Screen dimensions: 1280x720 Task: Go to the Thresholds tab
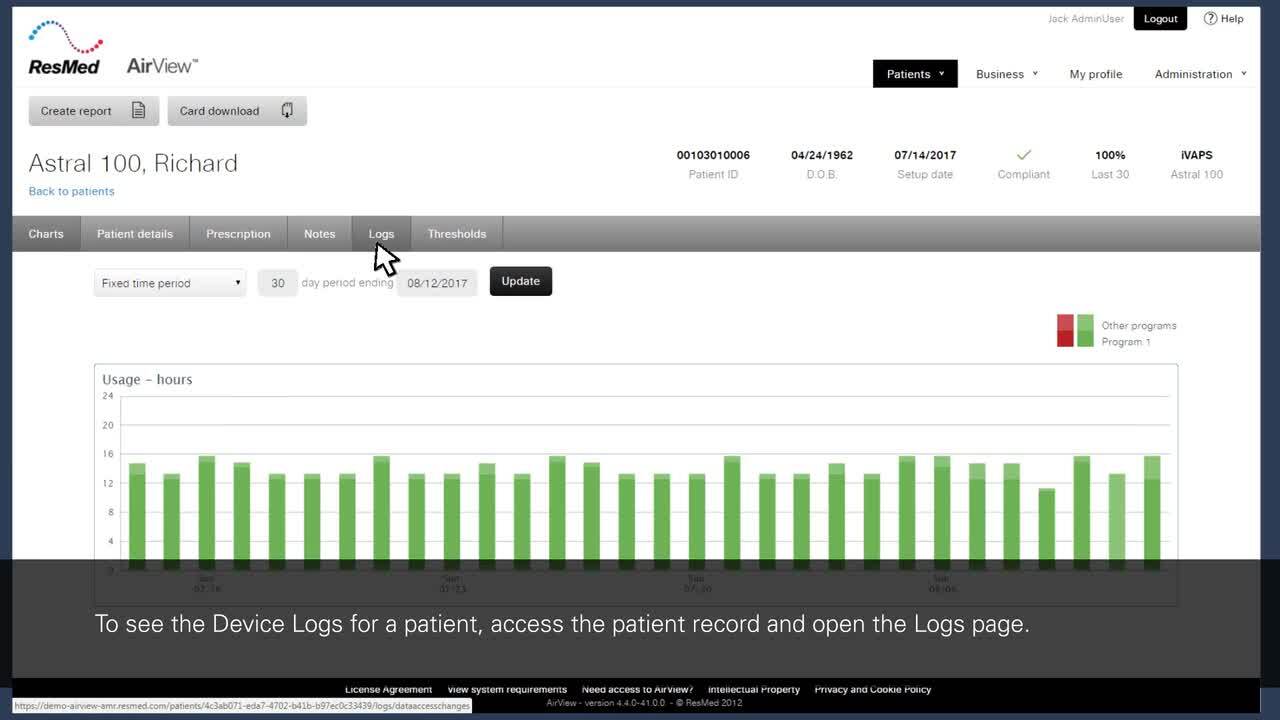coord(457,234)
